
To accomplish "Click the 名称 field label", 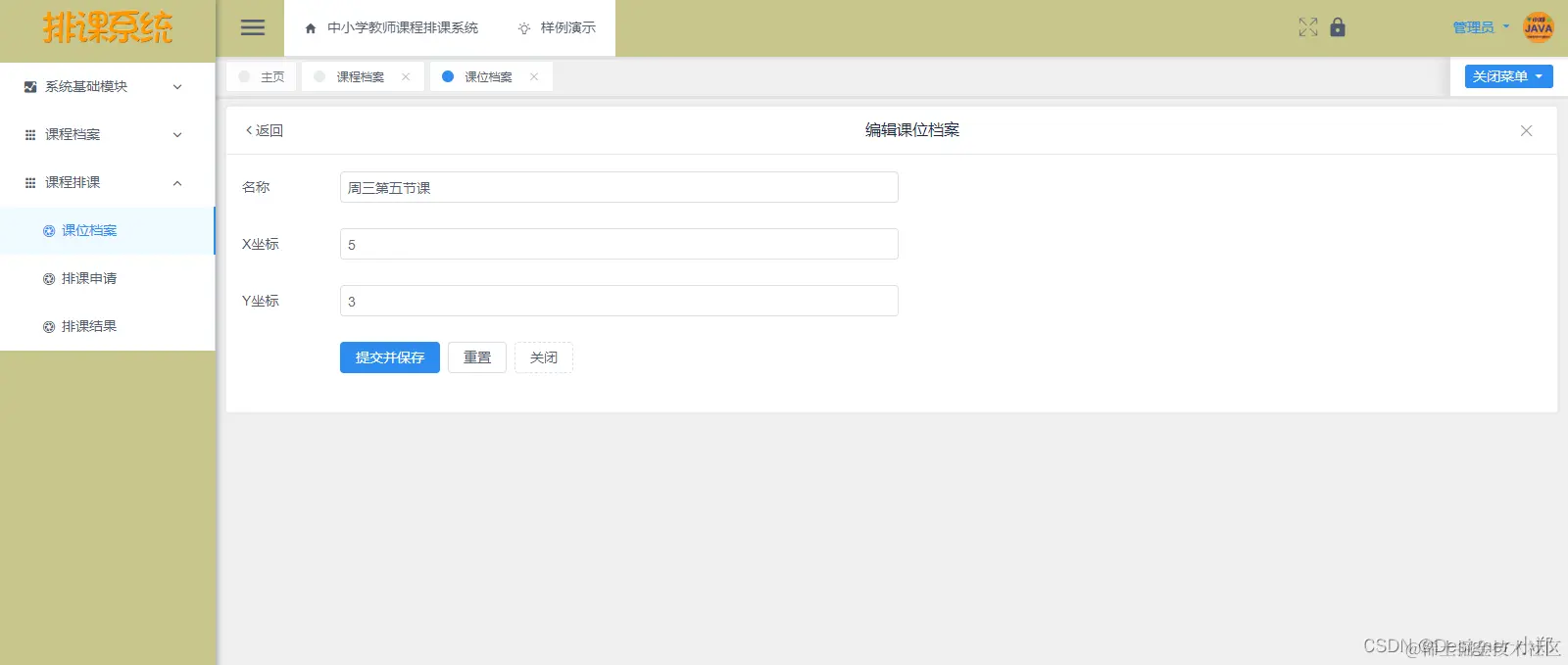I will 256,187.
